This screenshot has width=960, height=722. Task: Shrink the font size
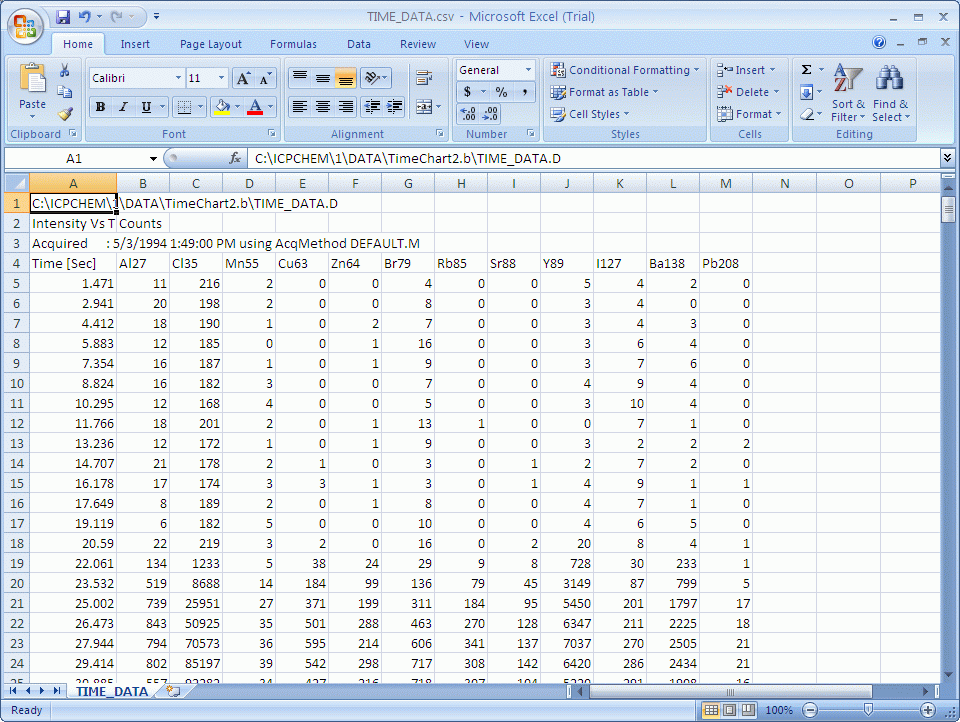[264, 78]
